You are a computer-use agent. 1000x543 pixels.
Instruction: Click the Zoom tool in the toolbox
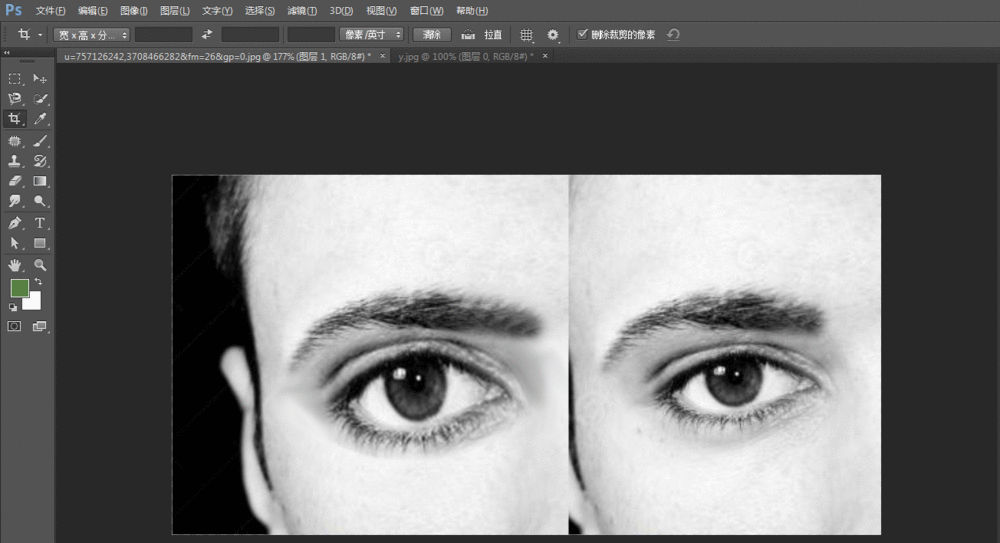click(x=40, y=265)
